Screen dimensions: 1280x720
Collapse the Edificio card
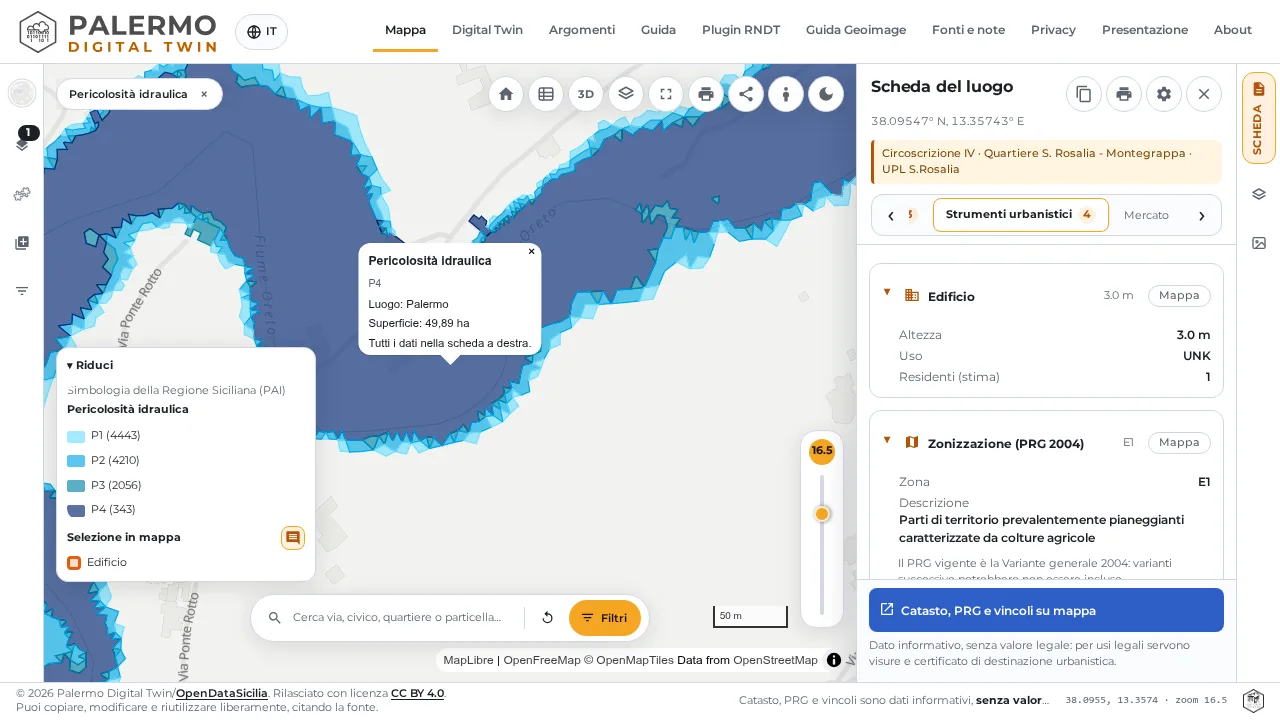tap(886, 292)
